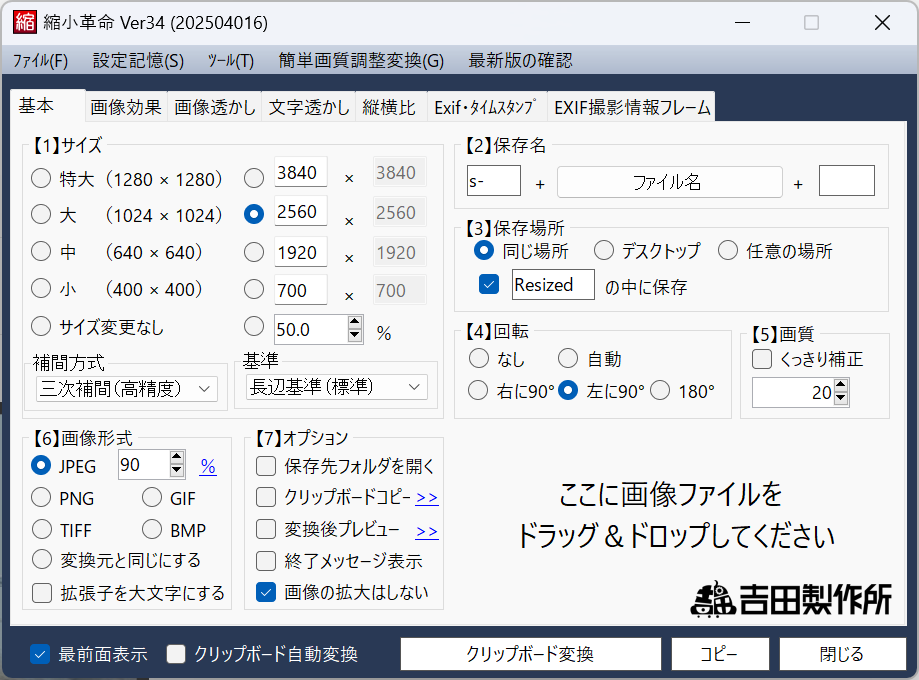Click the クリップボード変換 button
The image size is (919, 680).
click(x=530, y=655)
